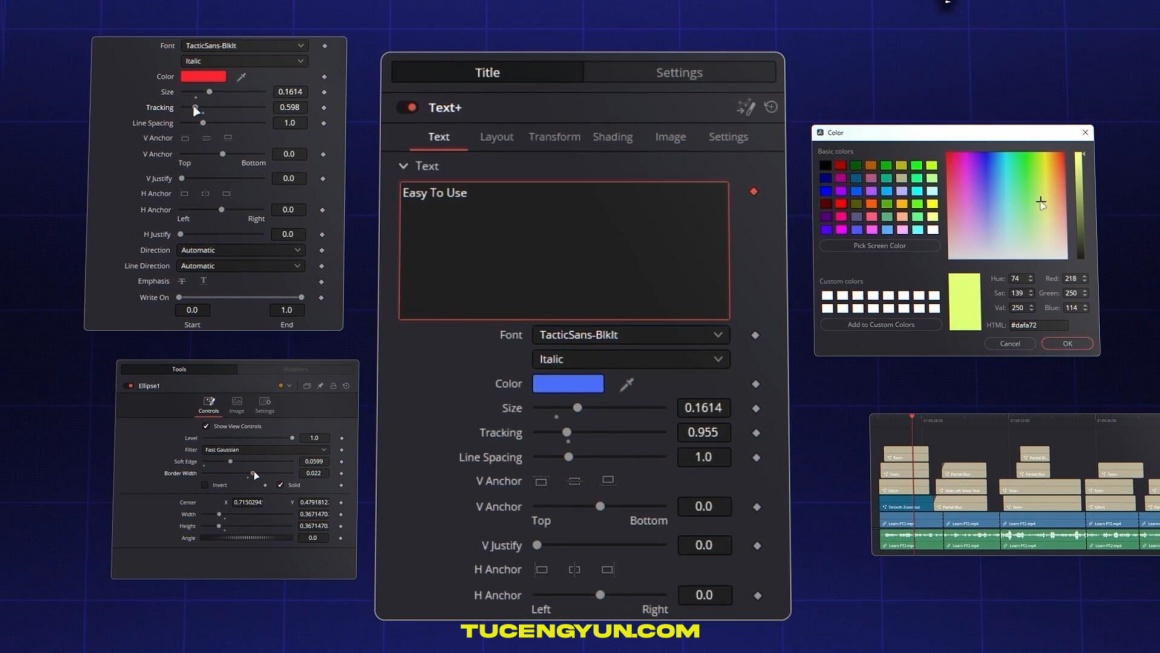Viewport: 1160px width, 653px height.
Task: Click the HTML hex color input field
Action: pyautogui.click(x=1038, y=325)
